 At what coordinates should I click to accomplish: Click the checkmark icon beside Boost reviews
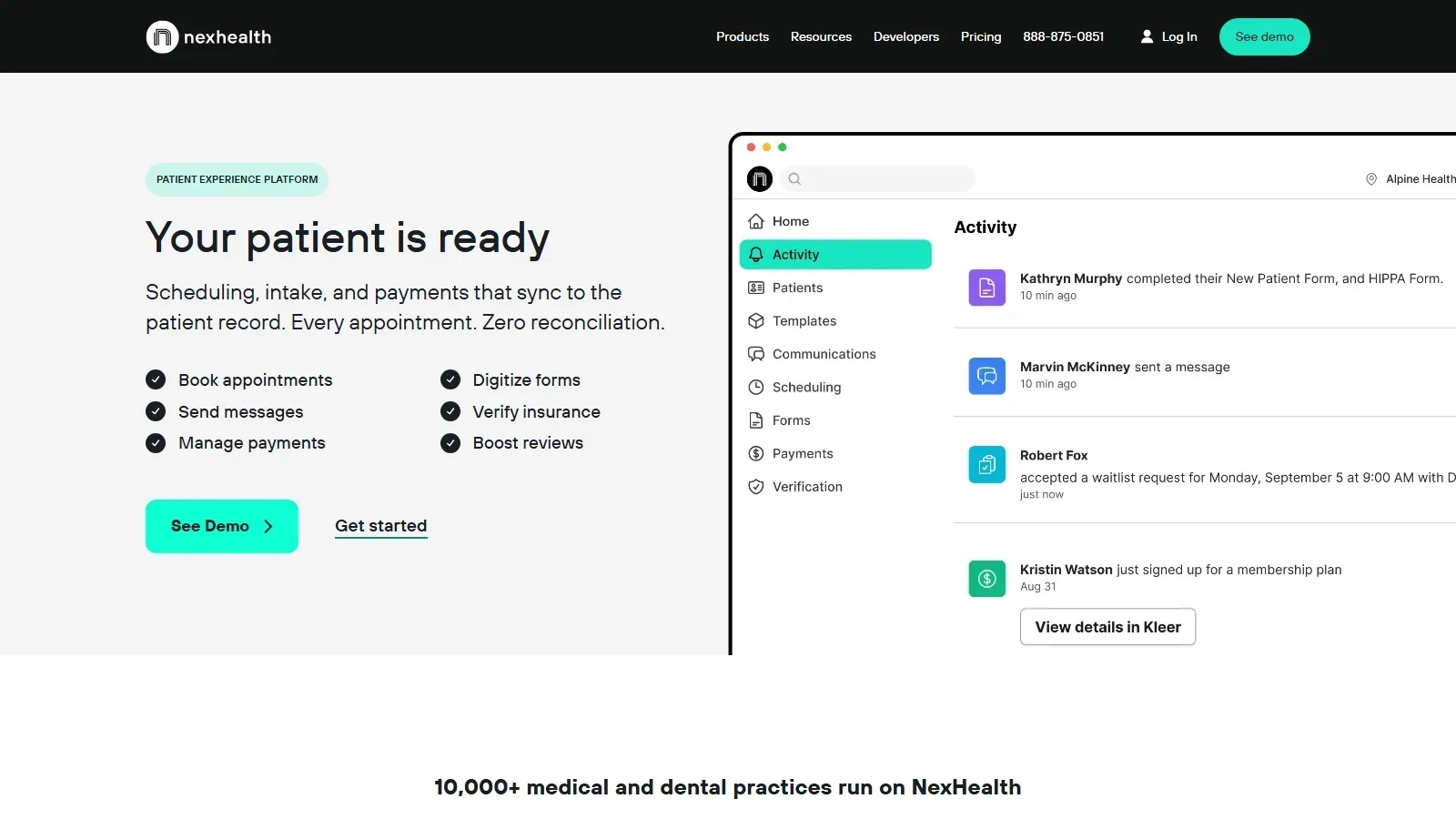click(450, 443)
